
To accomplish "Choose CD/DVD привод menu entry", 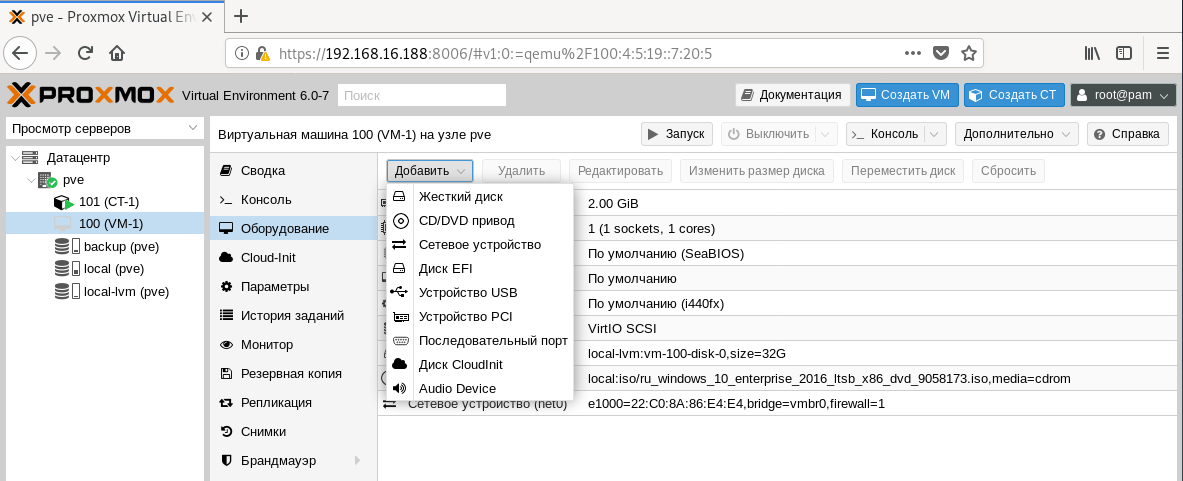I will [480, 221].
